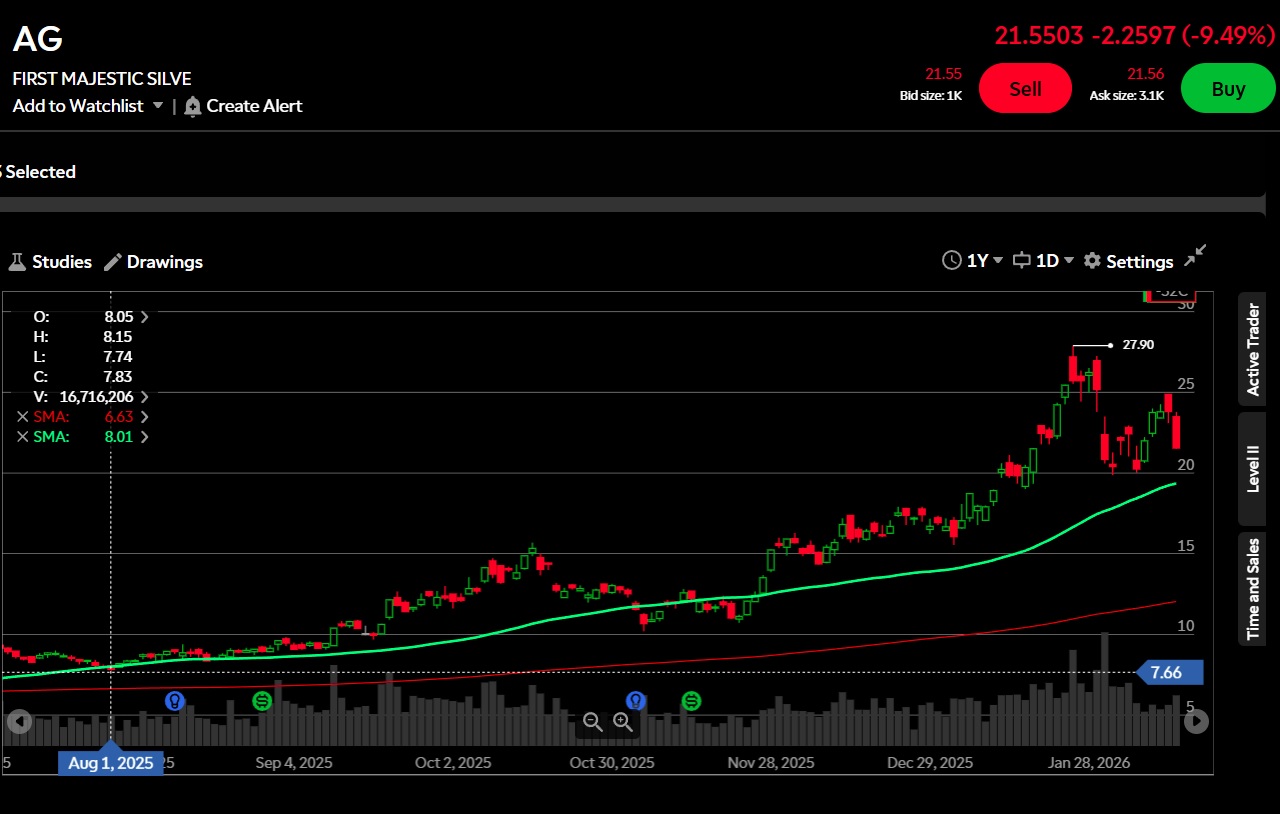1280x814 pixels.
Task: Click the red Sell button
Action: (x=1025, y=88)
